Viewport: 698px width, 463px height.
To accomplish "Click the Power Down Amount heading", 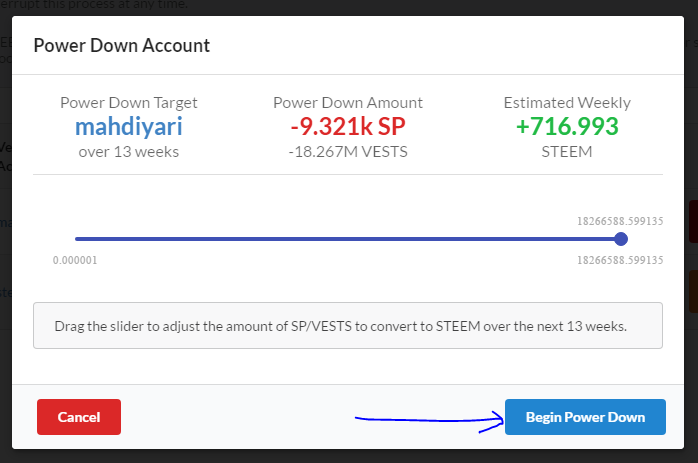I will [x=348, y=102].
